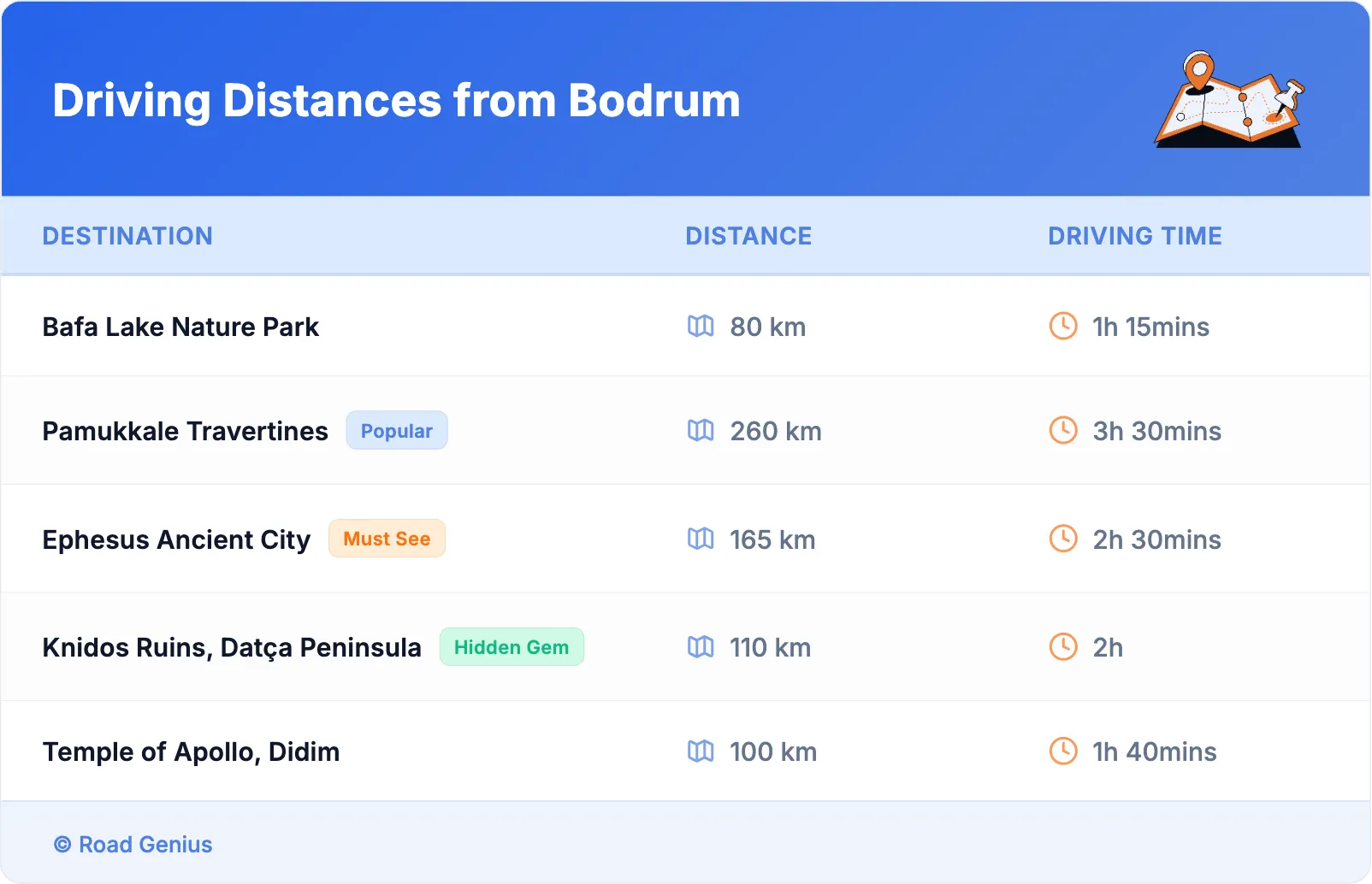Click the map icon next to 260 km
The height and width of the screenshot is (884, 1372).
click(x=701, y=430)
